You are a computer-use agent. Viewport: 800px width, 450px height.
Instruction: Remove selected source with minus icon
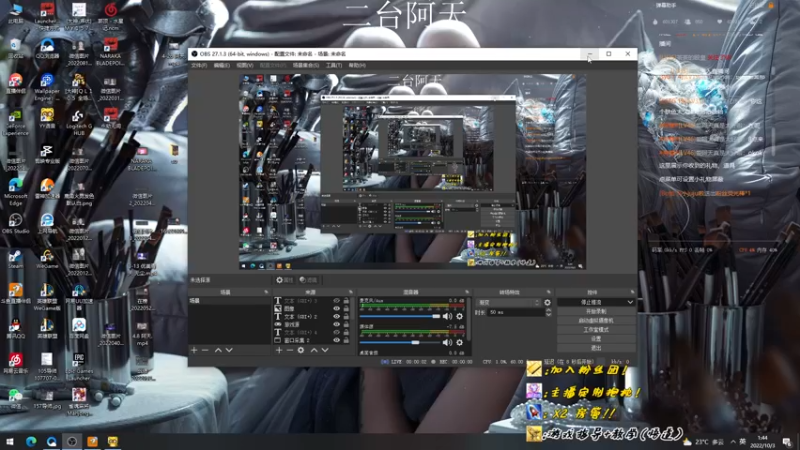(290, 350)
